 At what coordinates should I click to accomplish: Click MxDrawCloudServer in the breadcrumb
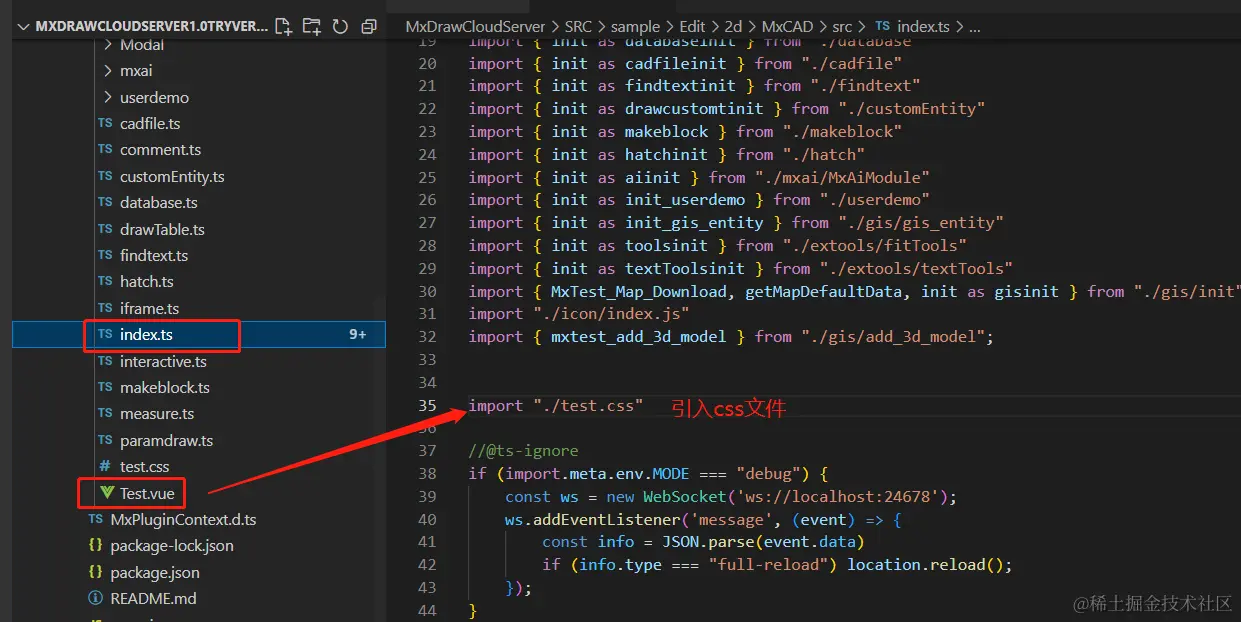tap(475, 27)
